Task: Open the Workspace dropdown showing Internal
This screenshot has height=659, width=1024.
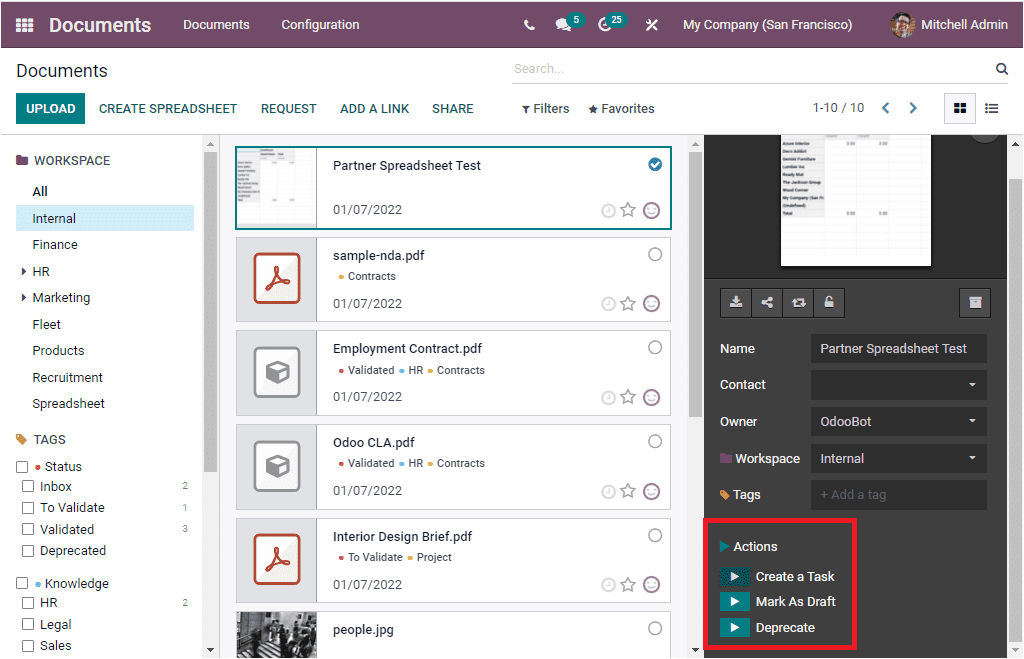Action: point(899,458)
